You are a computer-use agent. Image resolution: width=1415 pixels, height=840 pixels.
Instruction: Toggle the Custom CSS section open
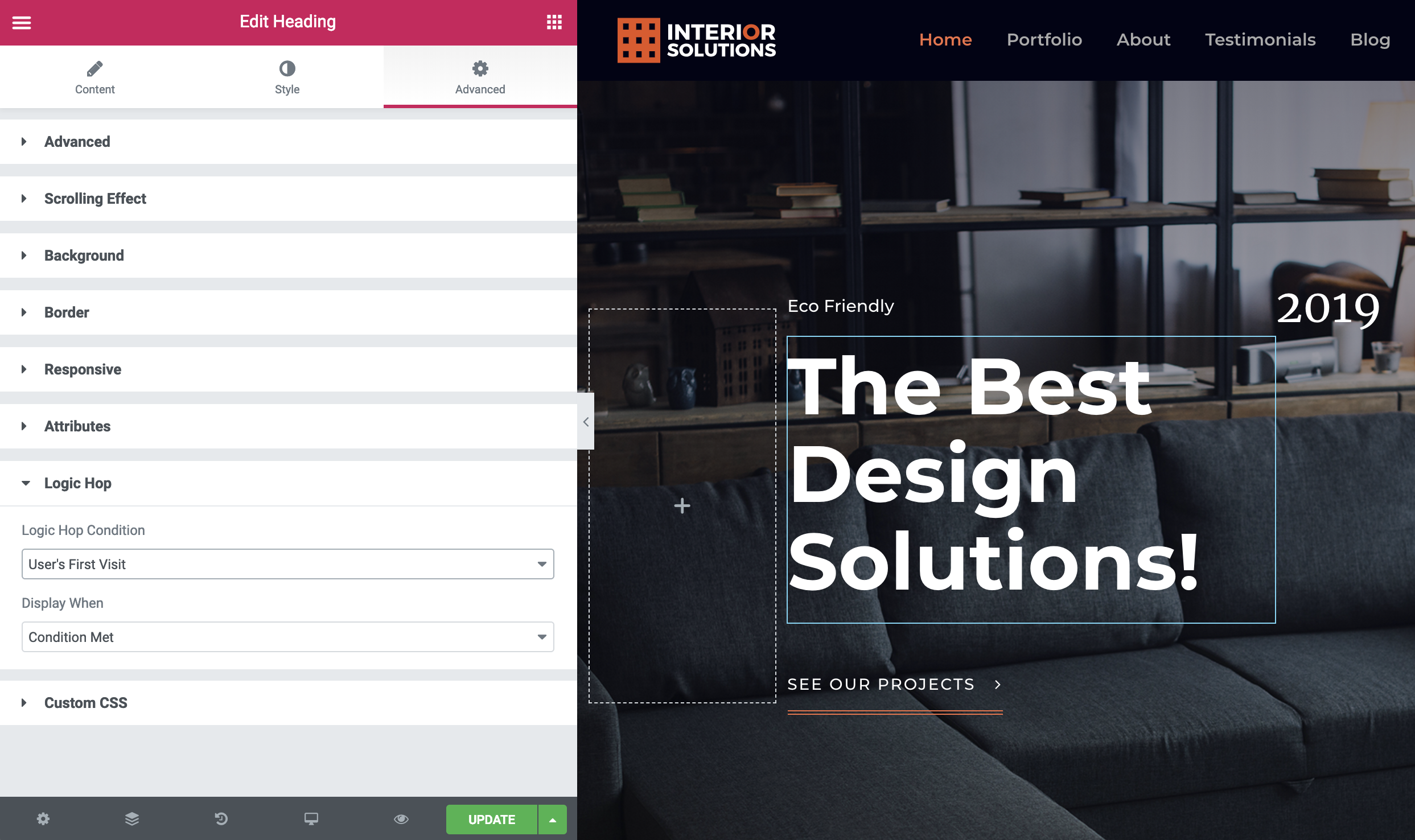86,703
